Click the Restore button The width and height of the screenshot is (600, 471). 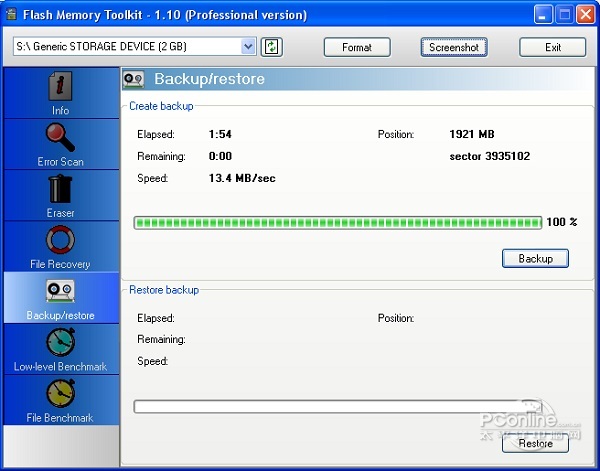tap(535, 443)
